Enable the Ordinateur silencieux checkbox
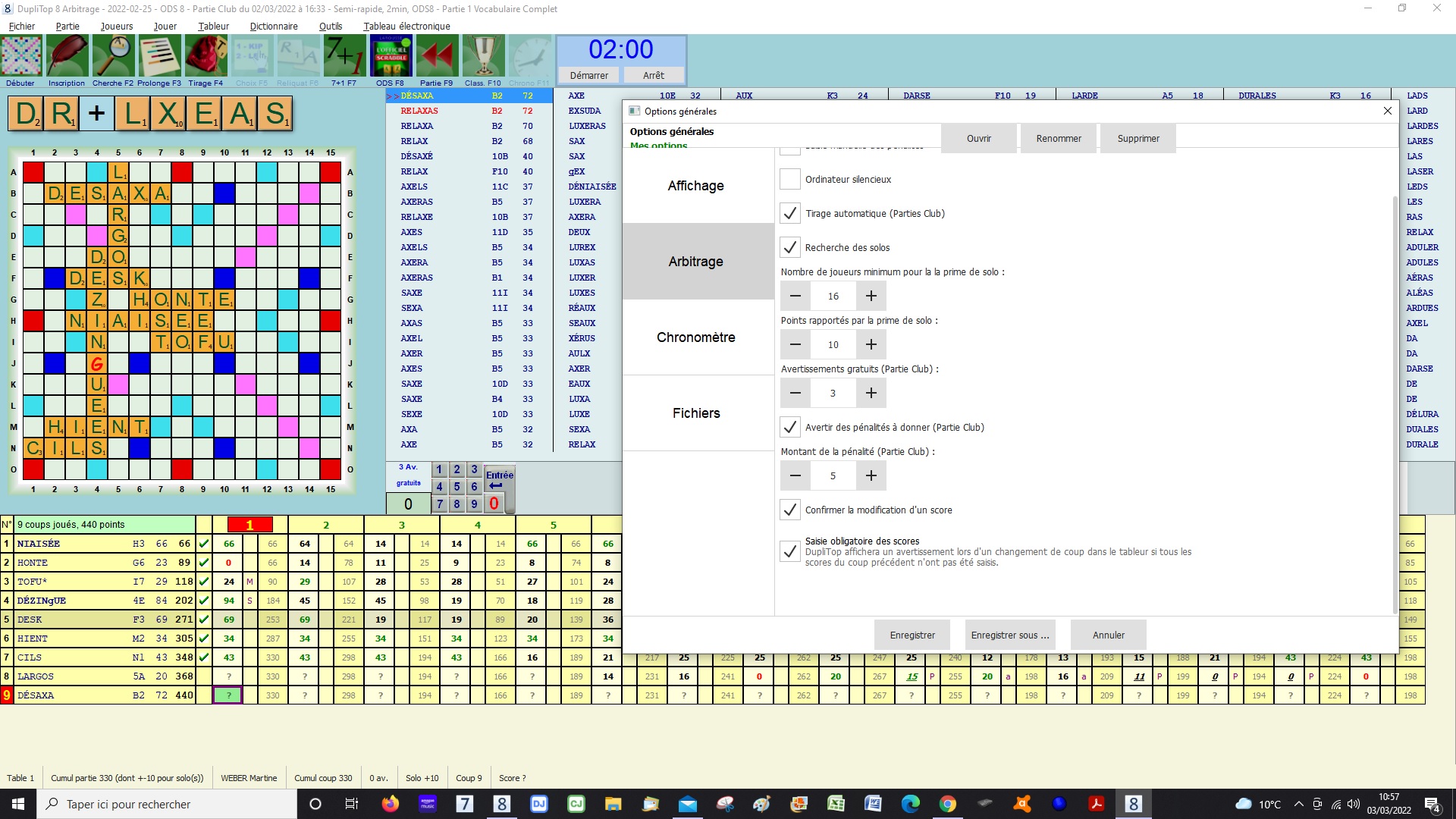This screenshot has width=1456, height=819. point(790,180)
